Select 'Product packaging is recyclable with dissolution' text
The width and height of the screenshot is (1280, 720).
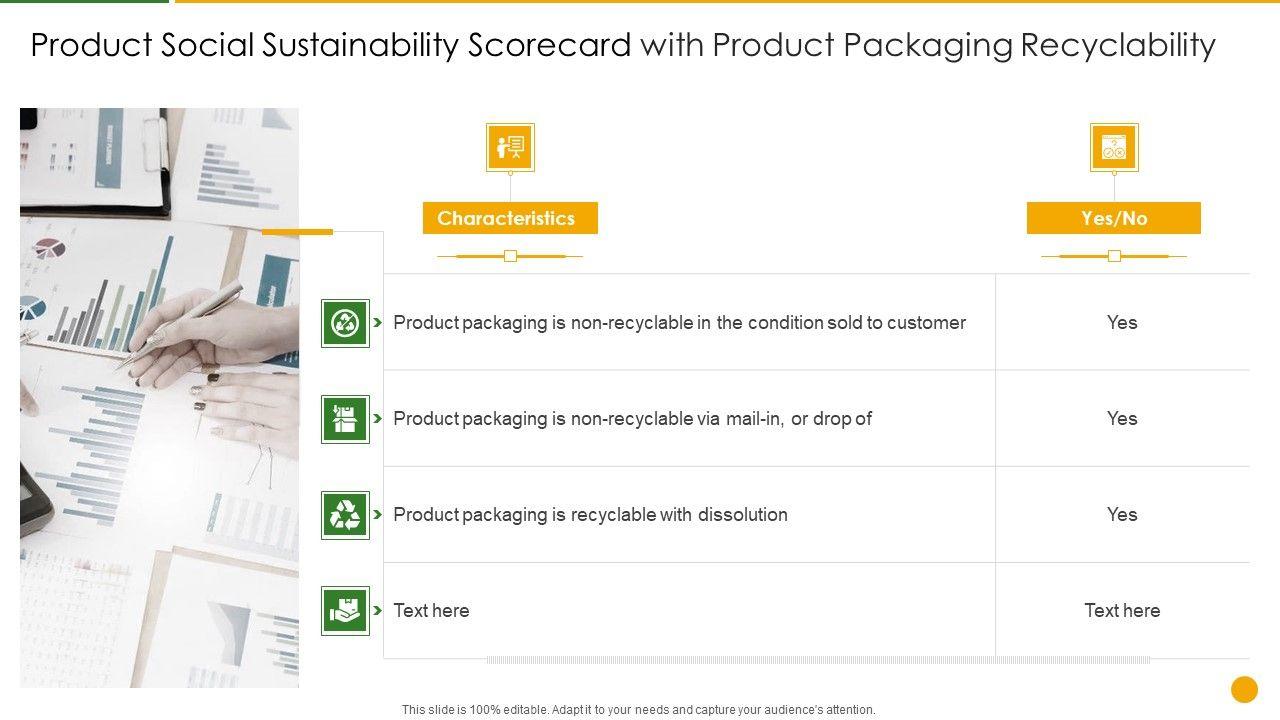pyautogui.click(x=590, y=515)
